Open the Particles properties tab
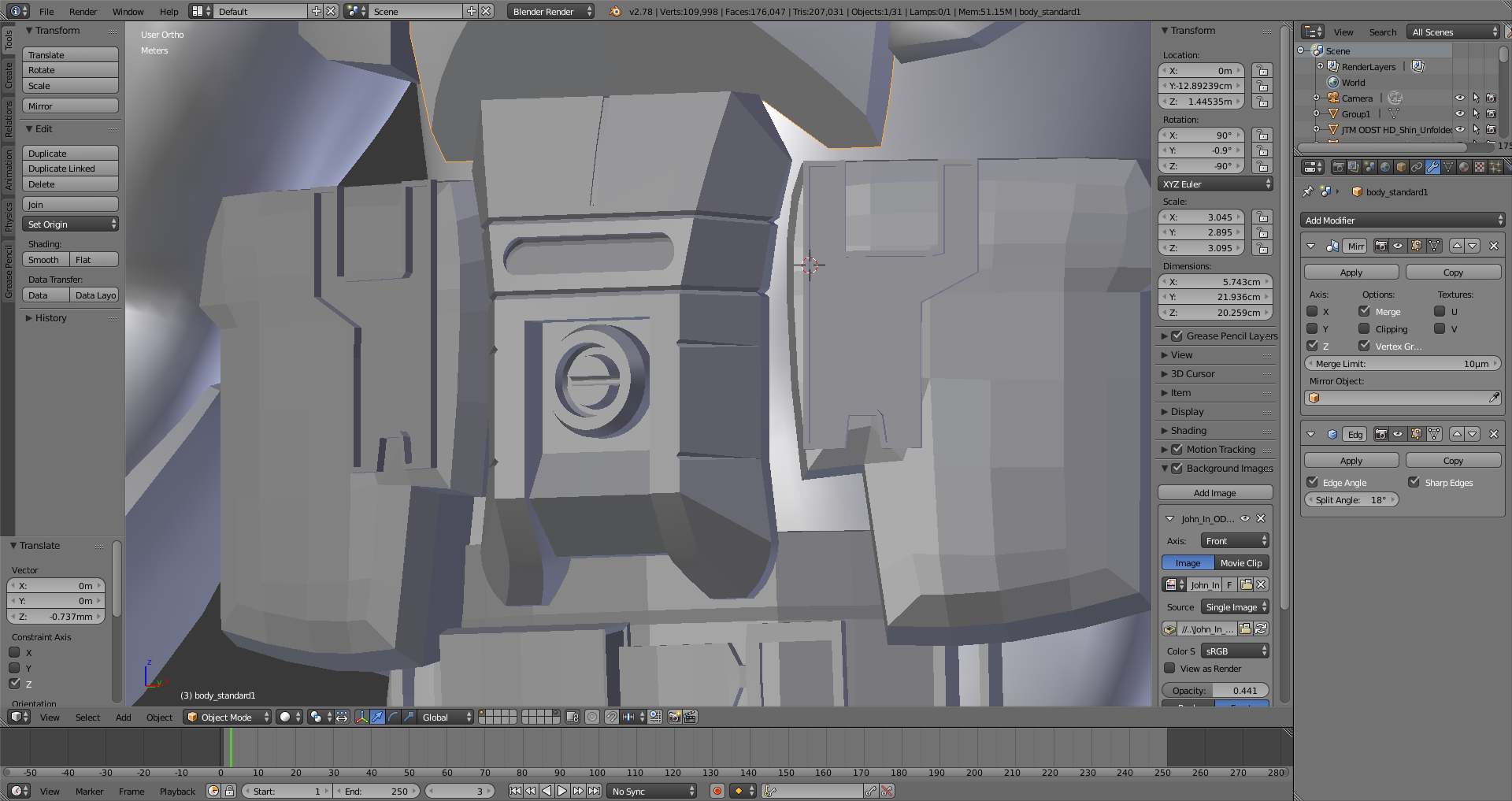This screenshot has width=1512, height=801. click(x=1495, y=167)
